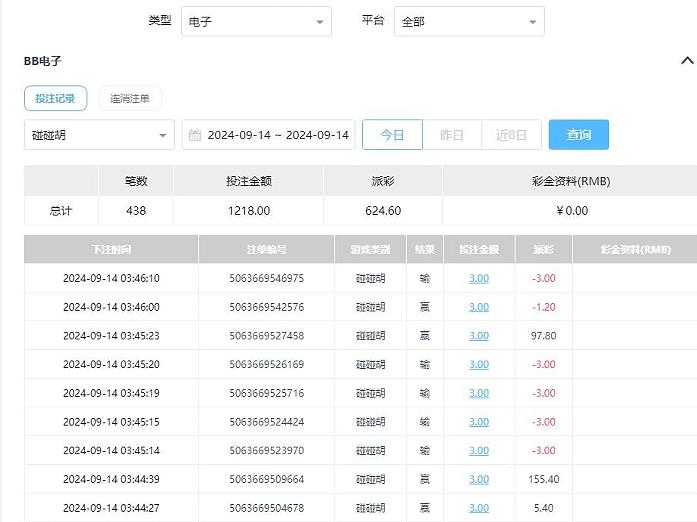Image resolution: width=697 pixels, height=522 pixels.
Task: Collapse the BB电子 section chevron
Action: [x=687, y=61]
